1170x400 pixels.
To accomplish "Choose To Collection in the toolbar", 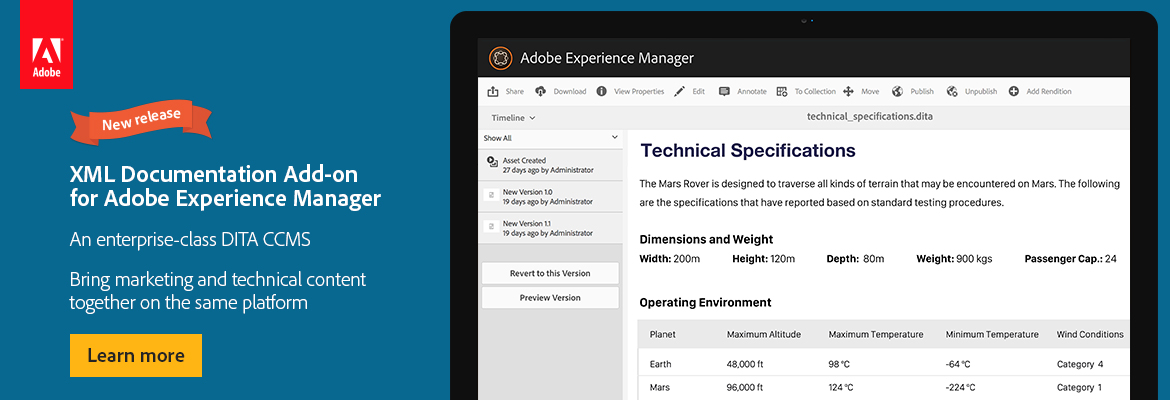I will [x=815, y=91].
